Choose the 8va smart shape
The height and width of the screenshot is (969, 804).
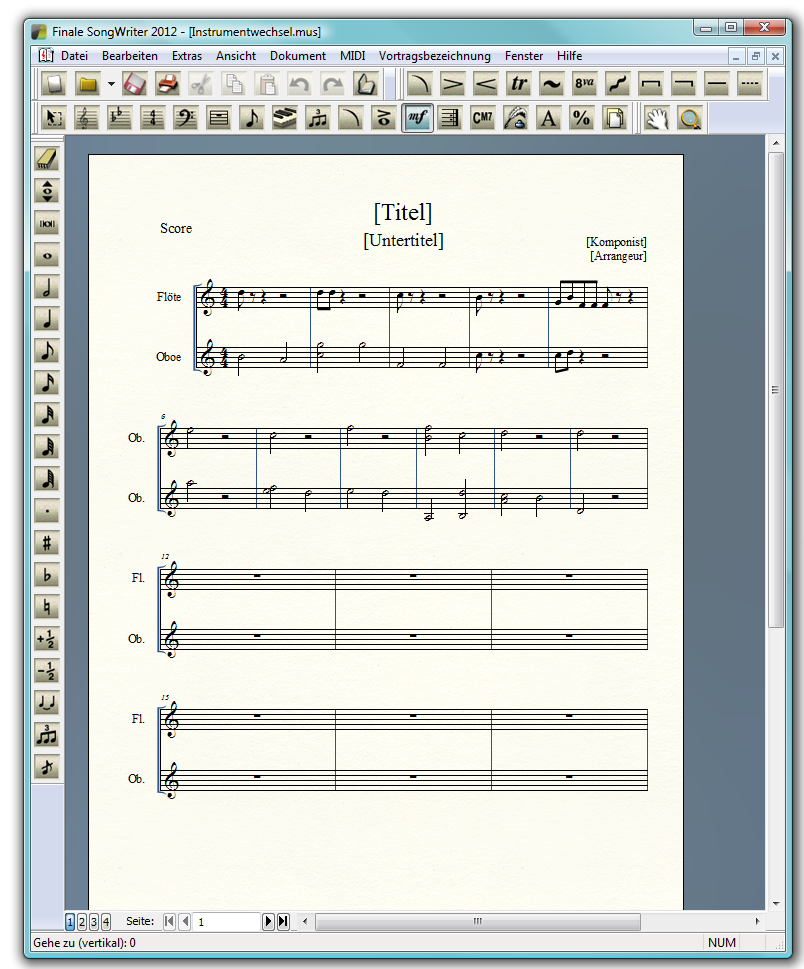(585, 83)
